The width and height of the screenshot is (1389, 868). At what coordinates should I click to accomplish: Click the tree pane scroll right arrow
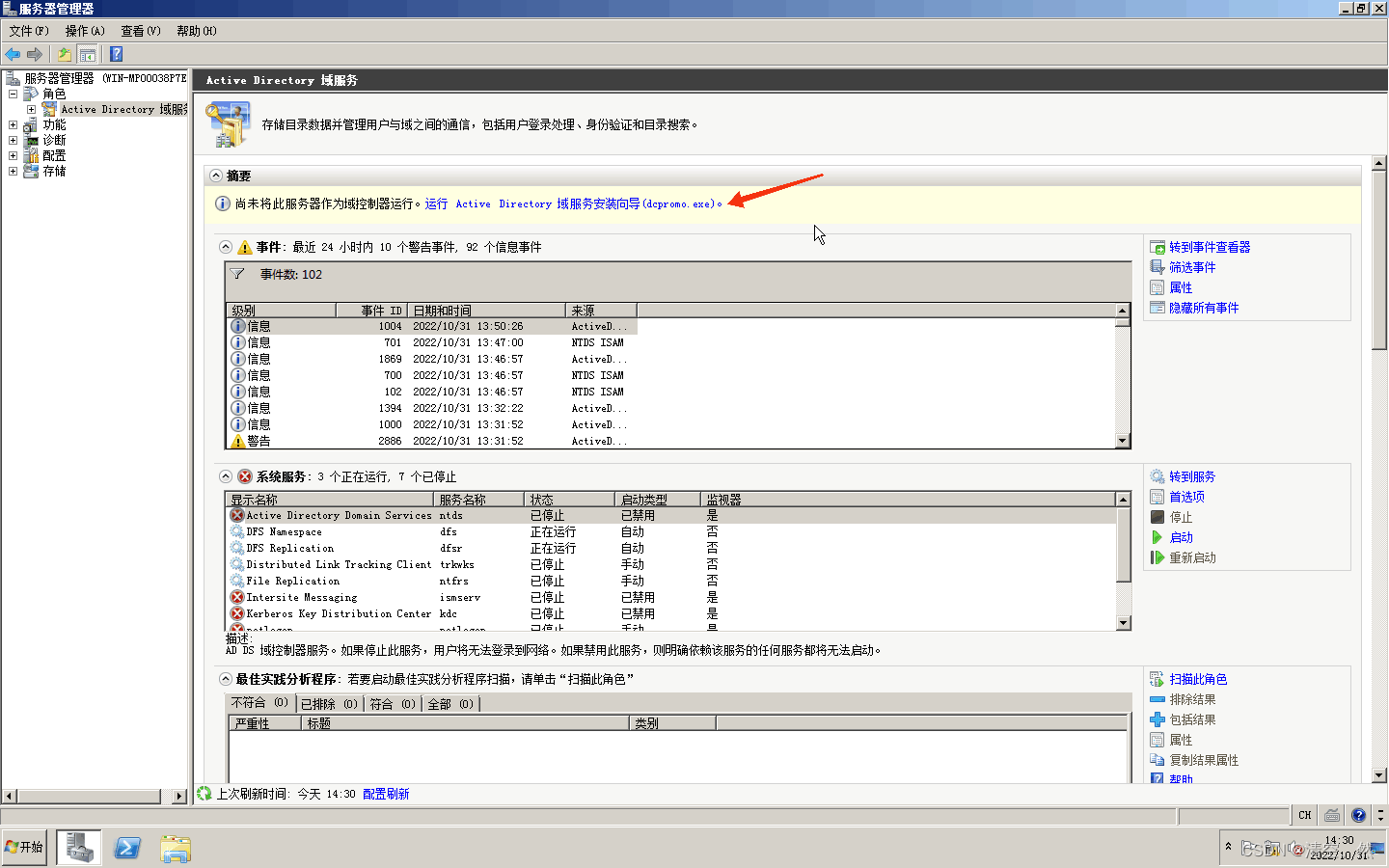pos(179,797)
